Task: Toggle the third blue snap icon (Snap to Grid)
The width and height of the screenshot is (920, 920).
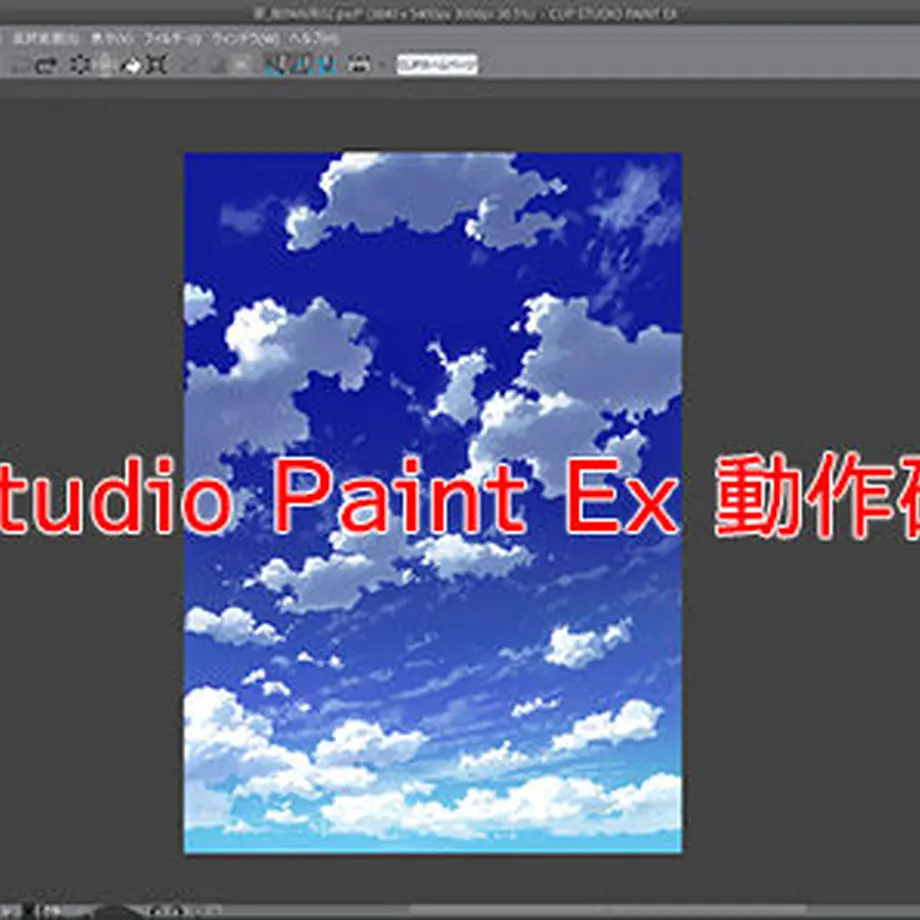Action: coord(326,65)
